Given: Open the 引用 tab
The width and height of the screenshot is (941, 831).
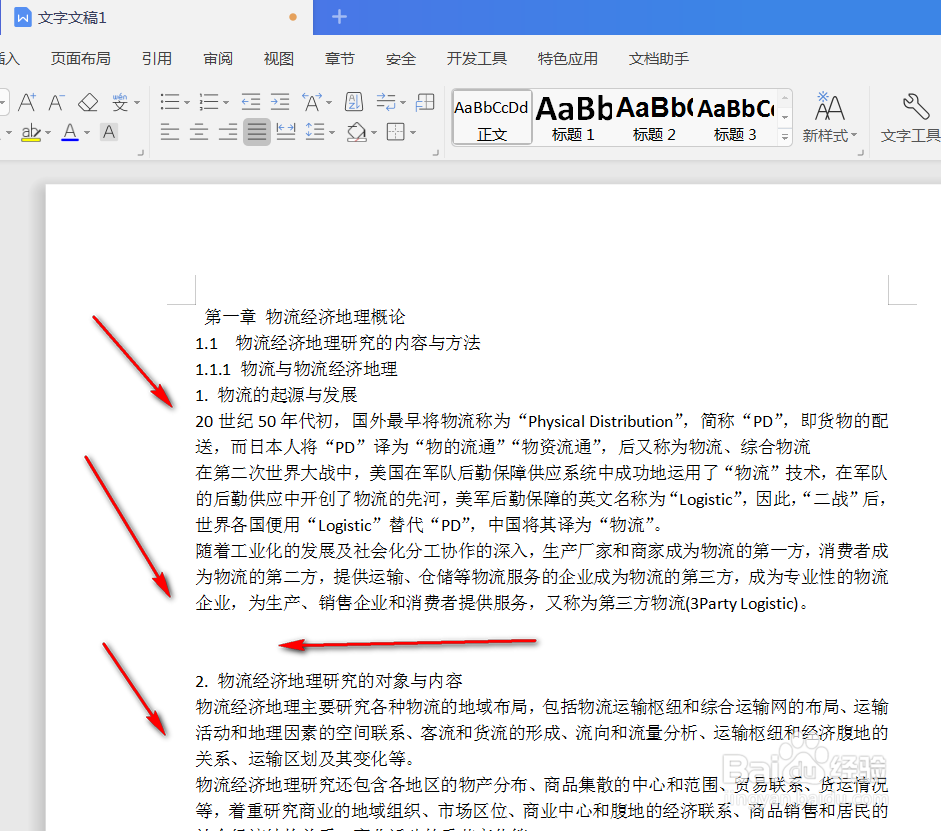Looking at the screenshot, I should click(x=157, y=59).
